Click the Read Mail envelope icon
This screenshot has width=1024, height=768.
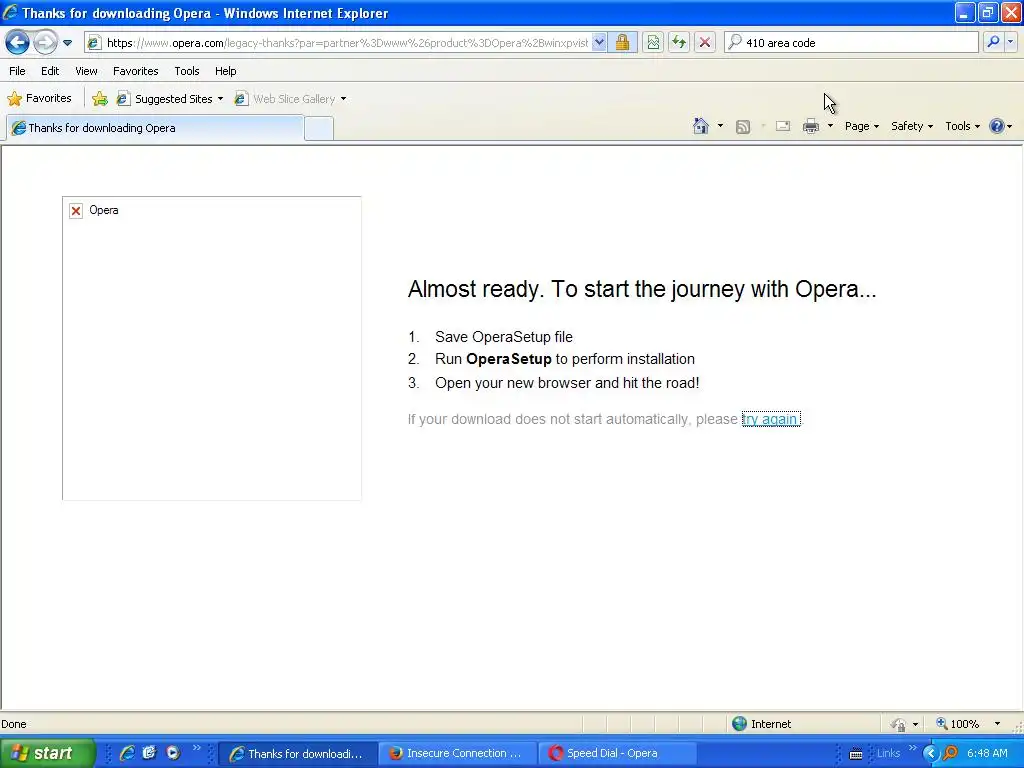783,126
